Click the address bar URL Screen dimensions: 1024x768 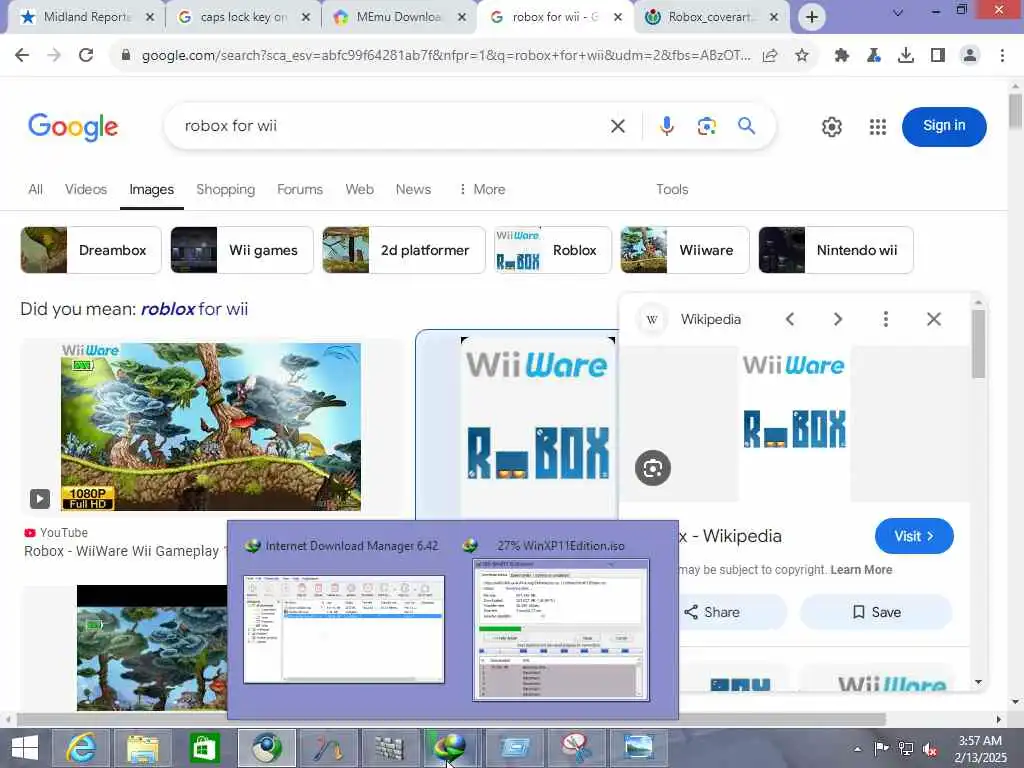tap(446, 56)
